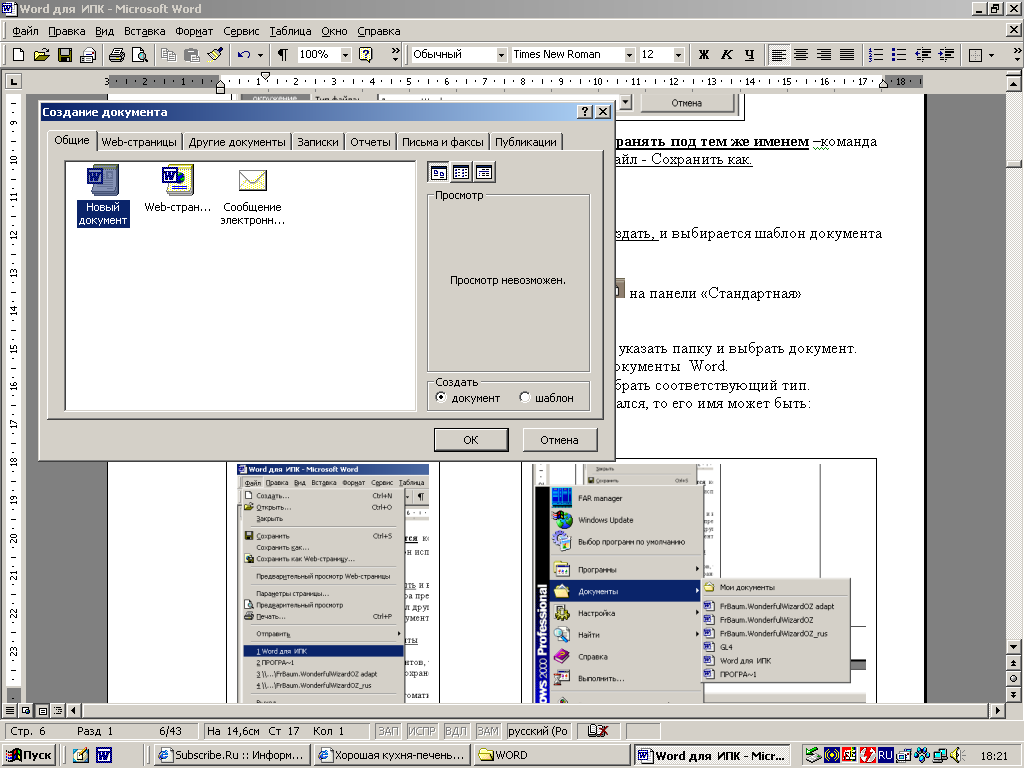Screen dimensions: 1024x768
Task: Click the outside Borders toolbar icon
Action: (x=976, y=55)
